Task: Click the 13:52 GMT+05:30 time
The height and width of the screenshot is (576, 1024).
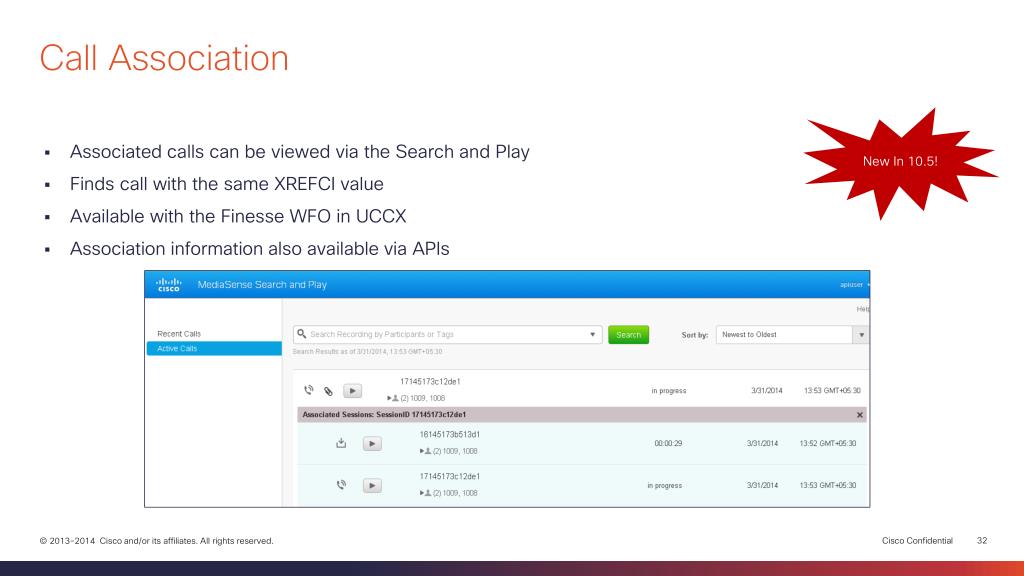Action: (827, 443)
